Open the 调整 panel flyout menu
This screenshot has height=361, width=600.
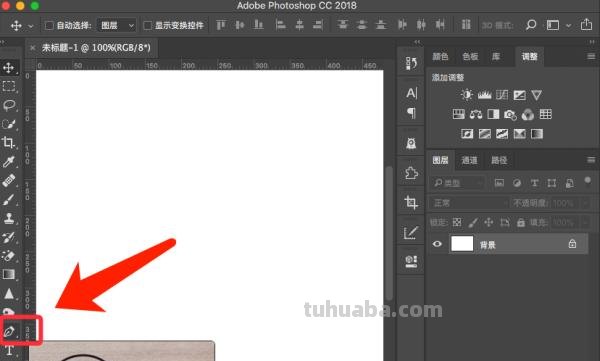591,57
